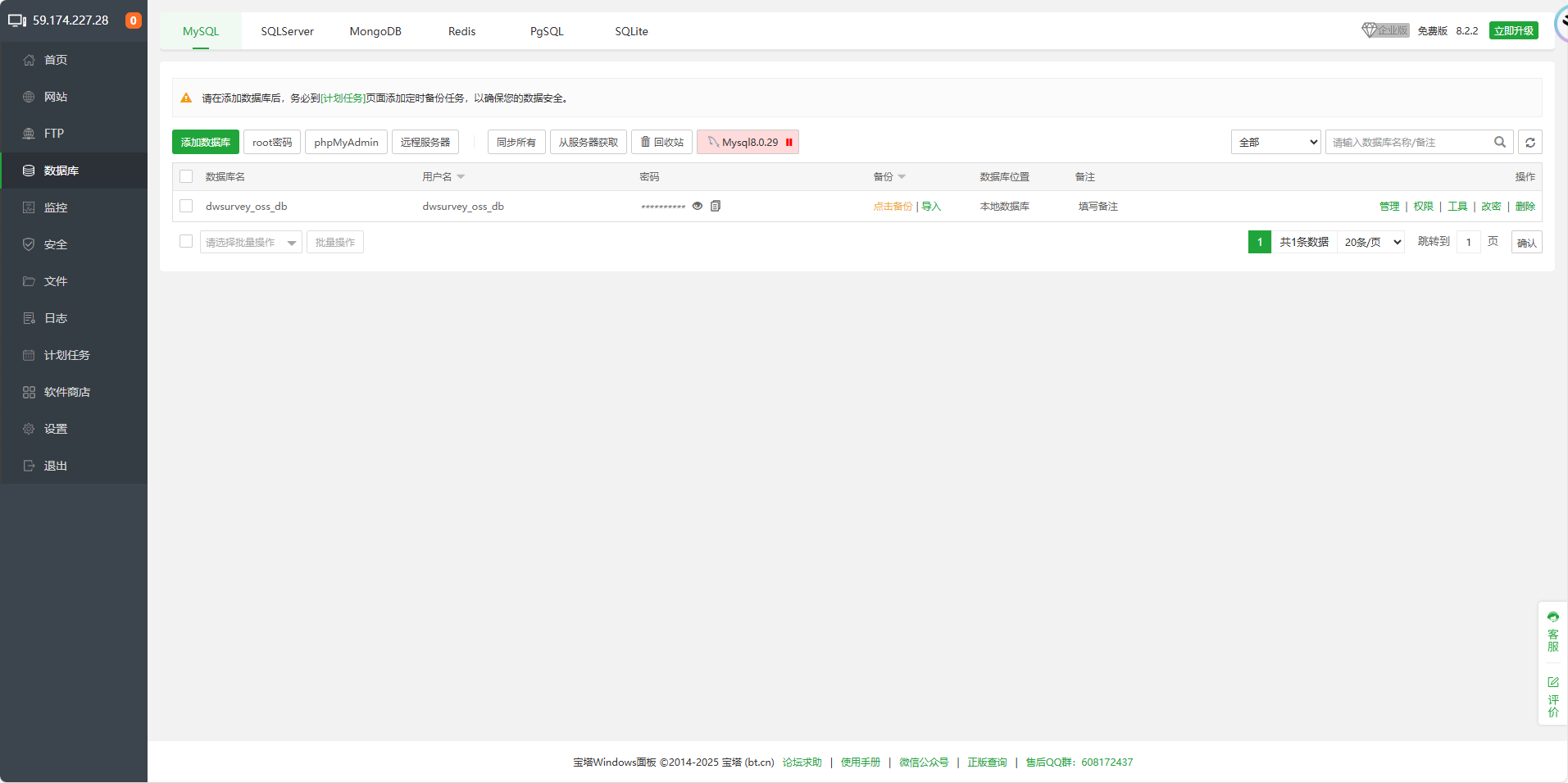Open customer service (客服) floating icon
The height and width of the screenshot is (783, 1568).
coord(1552,630)
